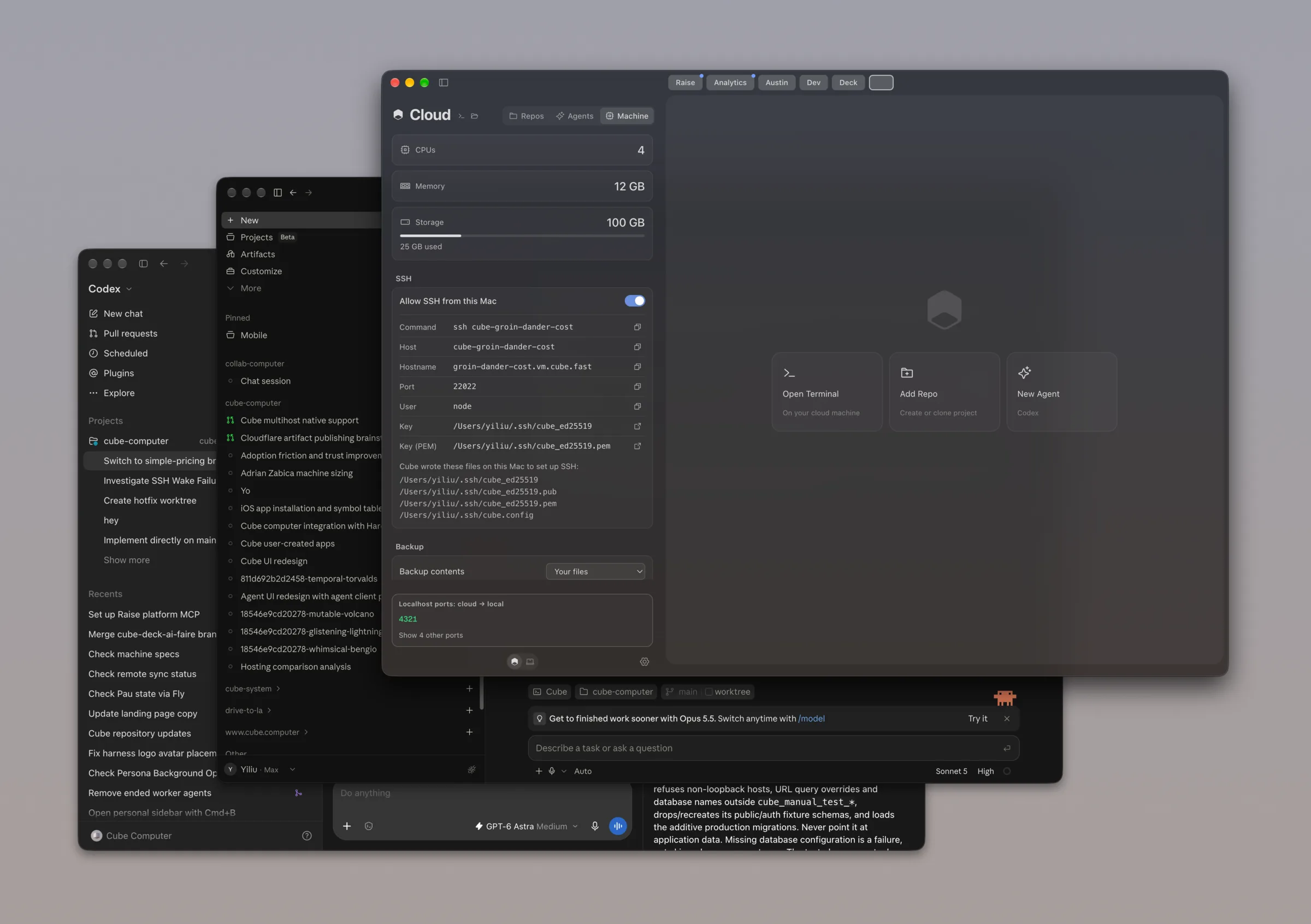1311x924 pixels.
Task: Start voice mode in Codex composer
Action: [618, 826]
